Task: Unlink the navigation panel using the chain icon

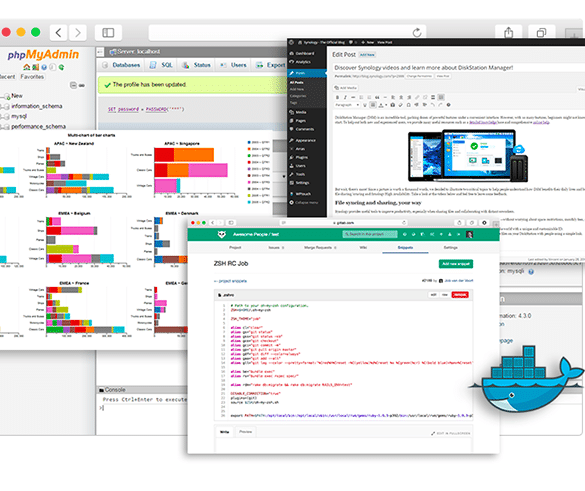Action: pyautogui.click(x=82, y=85)
